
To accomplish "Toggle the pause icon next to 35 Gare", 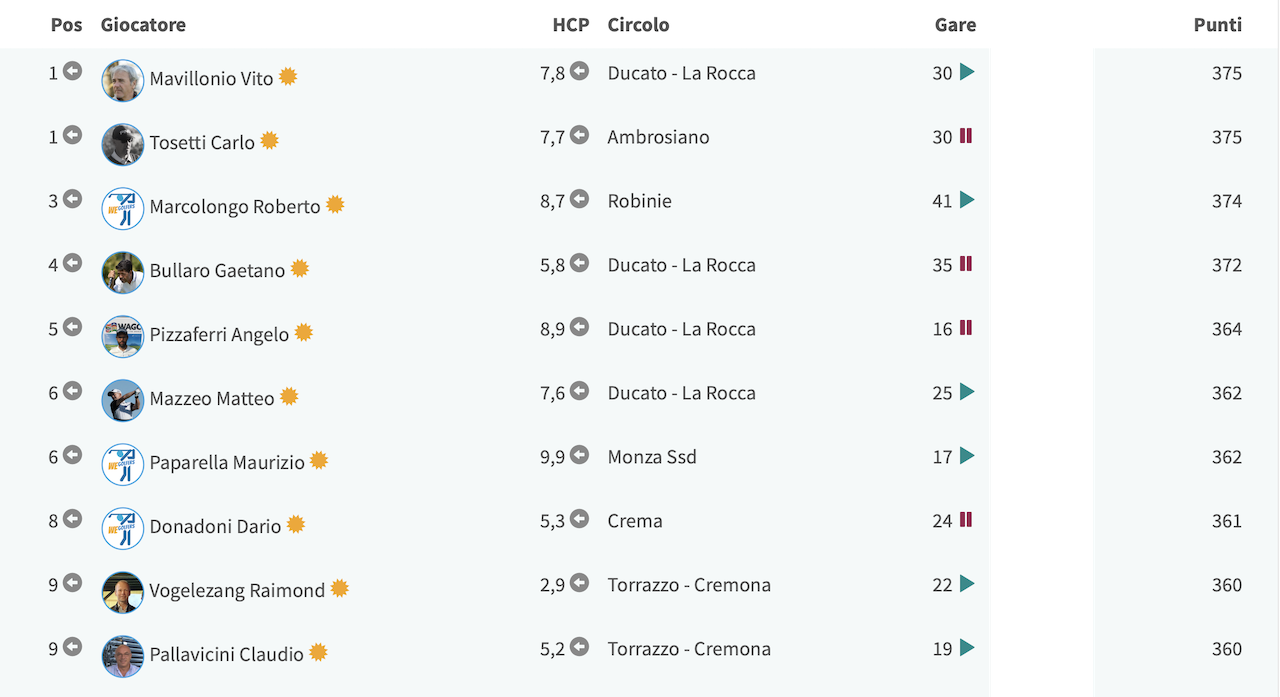I will 966,264.
